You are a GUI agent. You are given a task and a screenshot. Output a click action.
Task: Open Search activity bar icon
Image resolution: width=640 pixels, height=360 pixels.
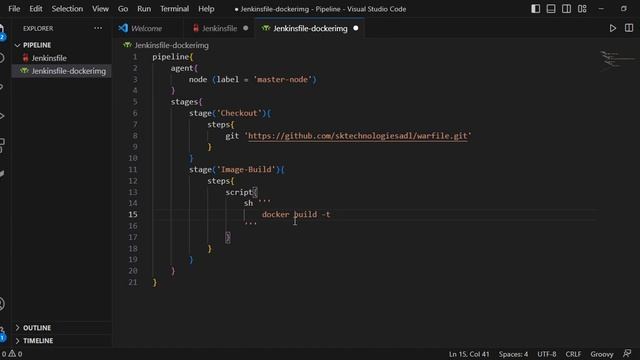2,58
